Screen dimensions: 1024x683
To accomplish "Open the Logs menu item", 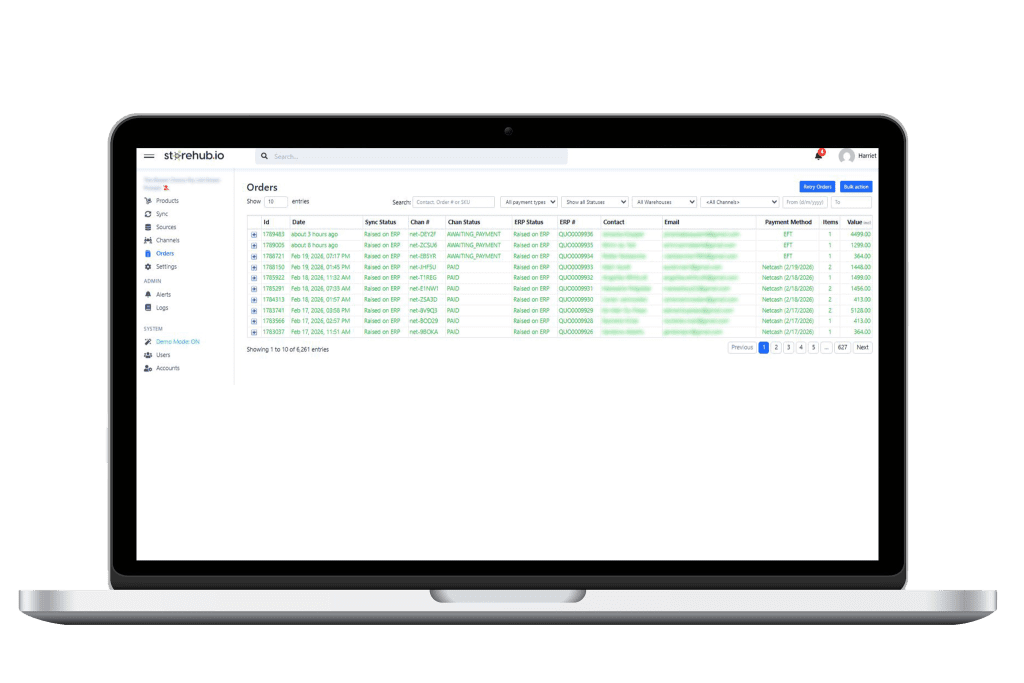I will tap(162, 308).
